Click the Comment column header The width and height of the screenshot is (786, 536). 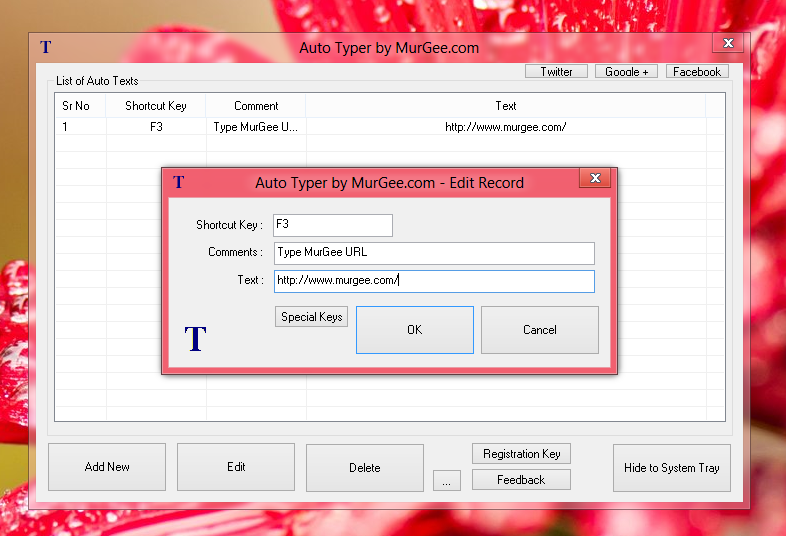coord(256,106)
